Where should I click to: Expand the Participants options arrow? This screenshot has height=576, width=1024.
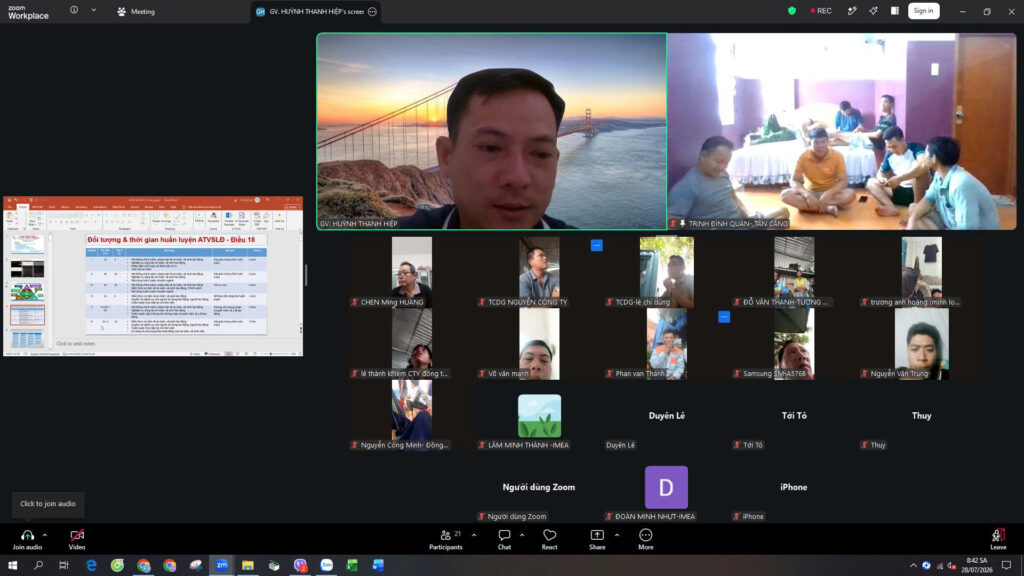(474, 535)
